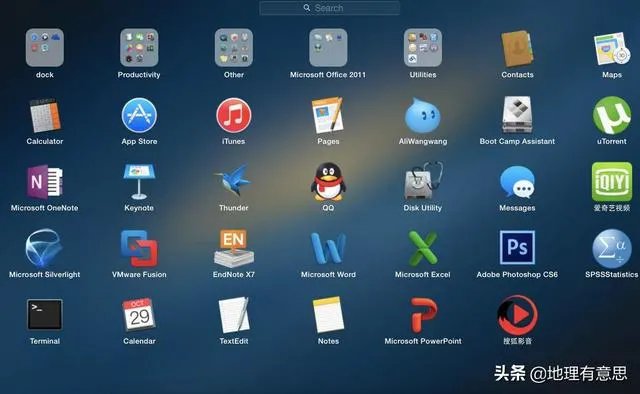The image size is (640, 394).
Task: Launch Microsoft Word
Action: (x=328, y=248)
